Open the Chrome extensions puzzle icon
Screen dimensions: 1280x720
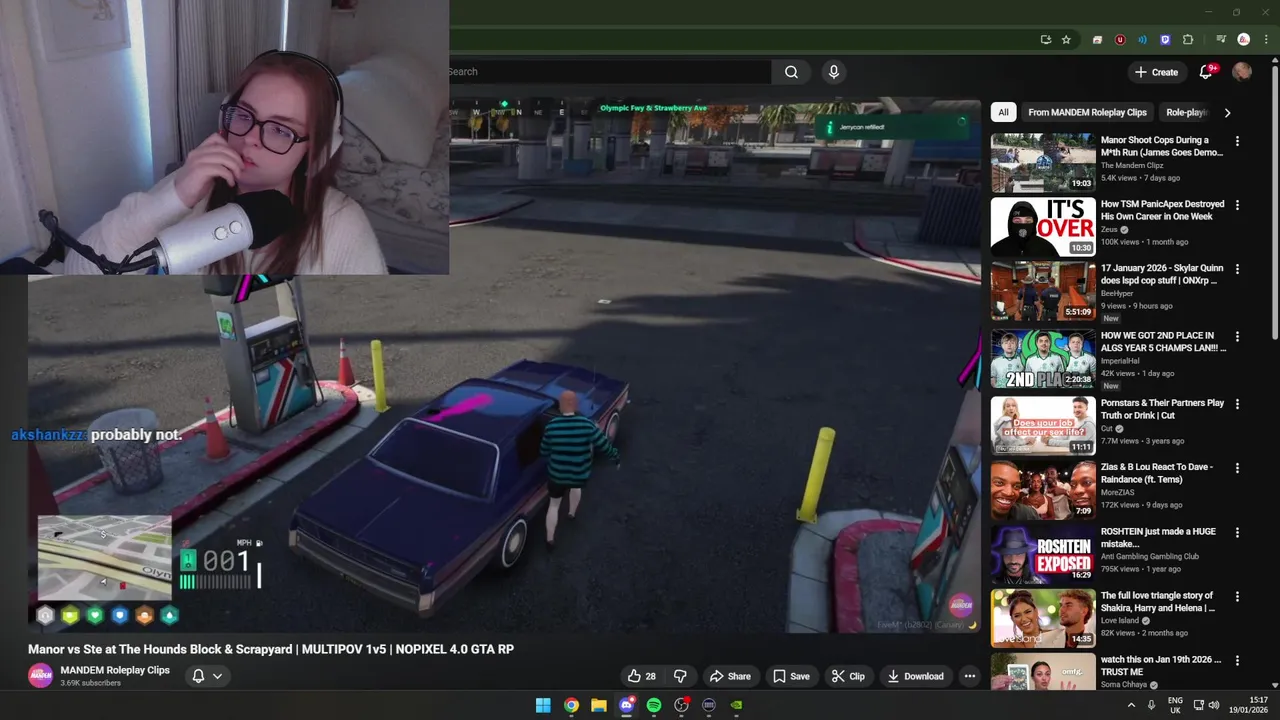tap(1188, 40)
